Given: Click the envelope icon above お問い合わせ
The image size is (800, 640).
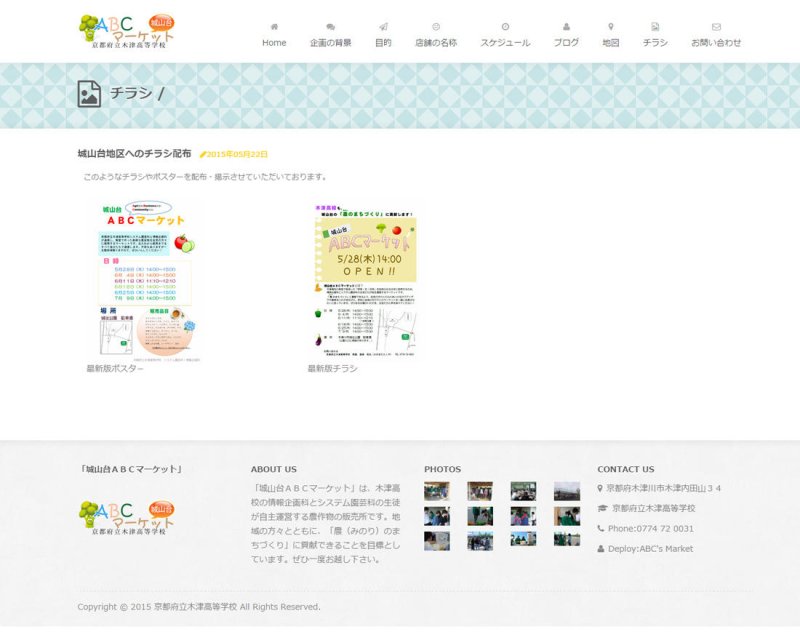Looking at the screenshot, I should 716,27.
